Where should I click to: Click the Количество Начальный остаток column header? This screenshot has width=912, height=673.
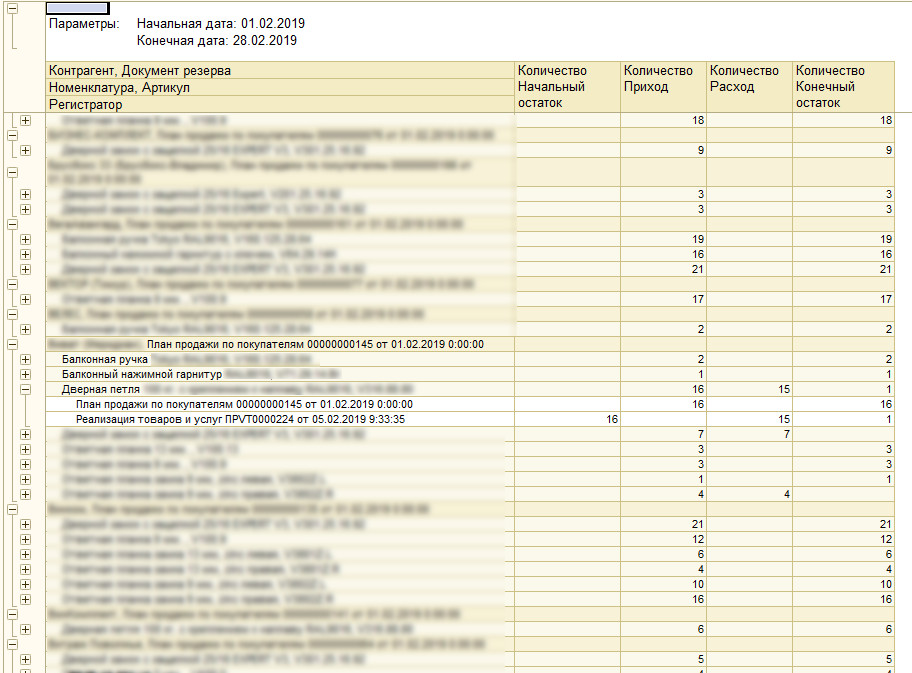click(566, 87)
